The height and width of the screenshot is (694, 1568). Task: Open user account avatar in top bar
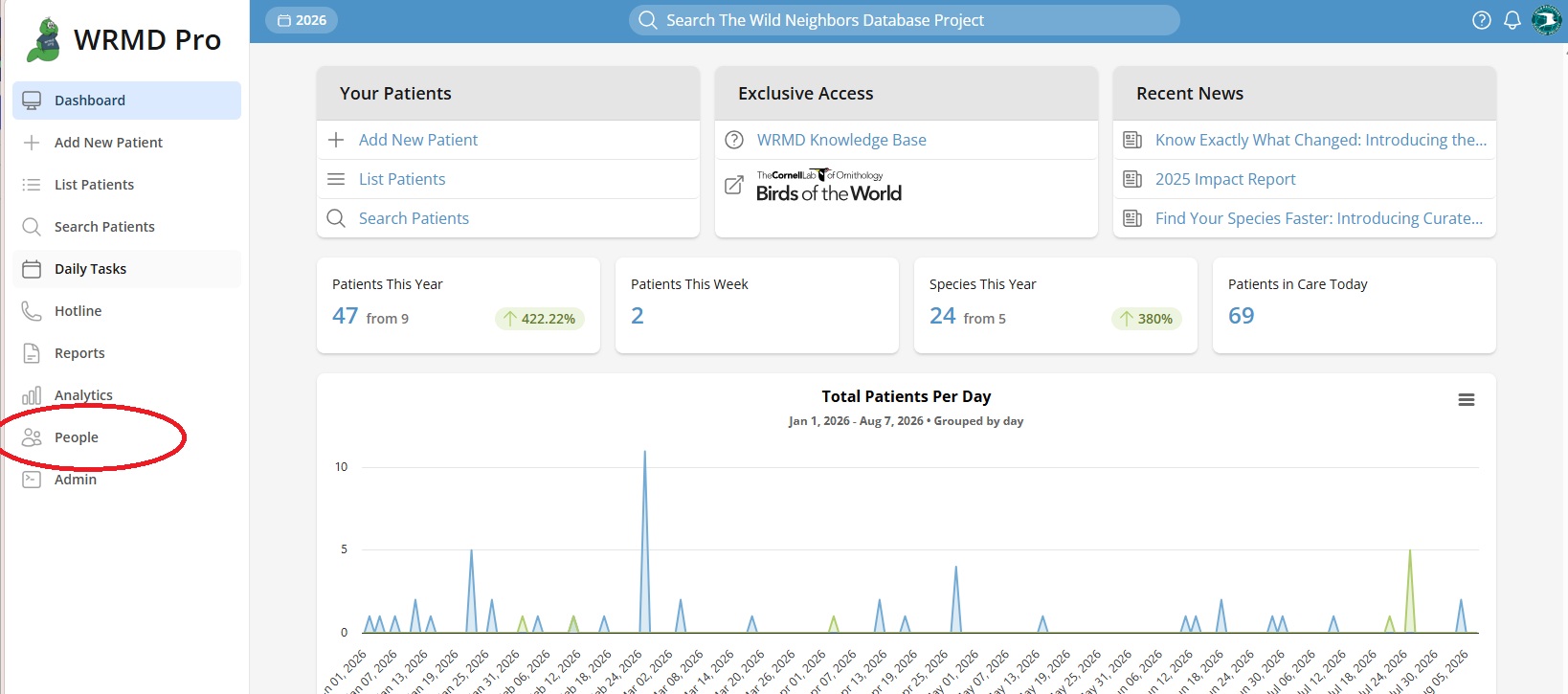tap(1546, 20)
